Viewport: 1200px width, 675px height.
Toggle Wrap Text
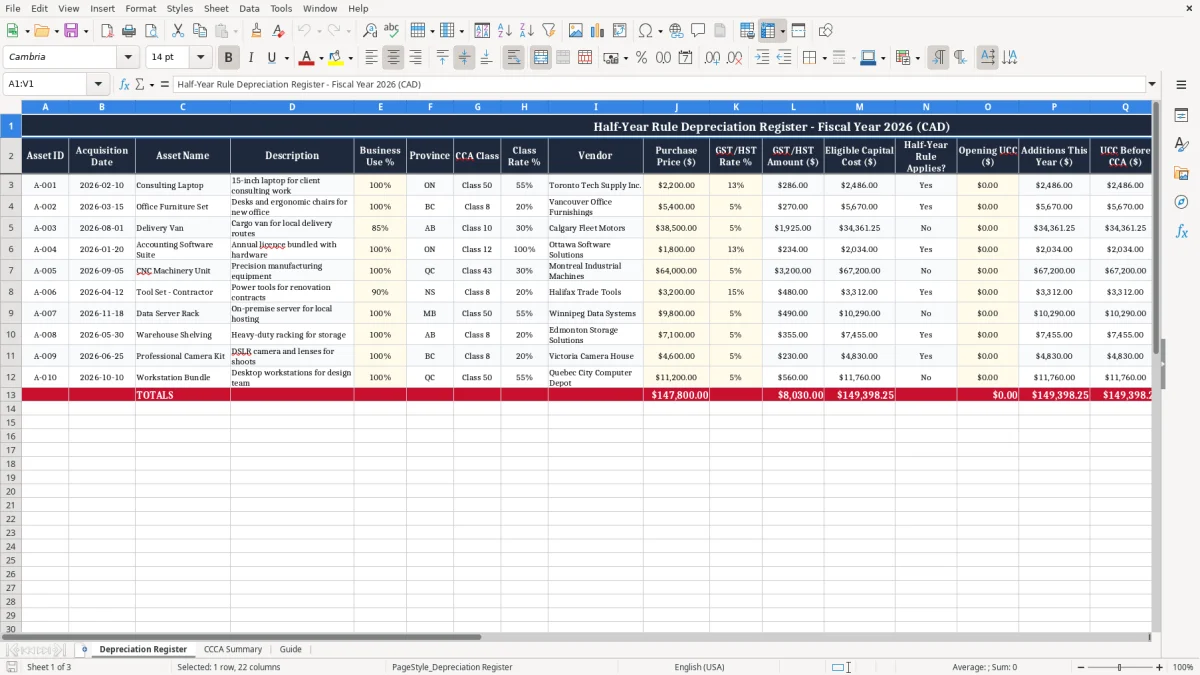513,58
